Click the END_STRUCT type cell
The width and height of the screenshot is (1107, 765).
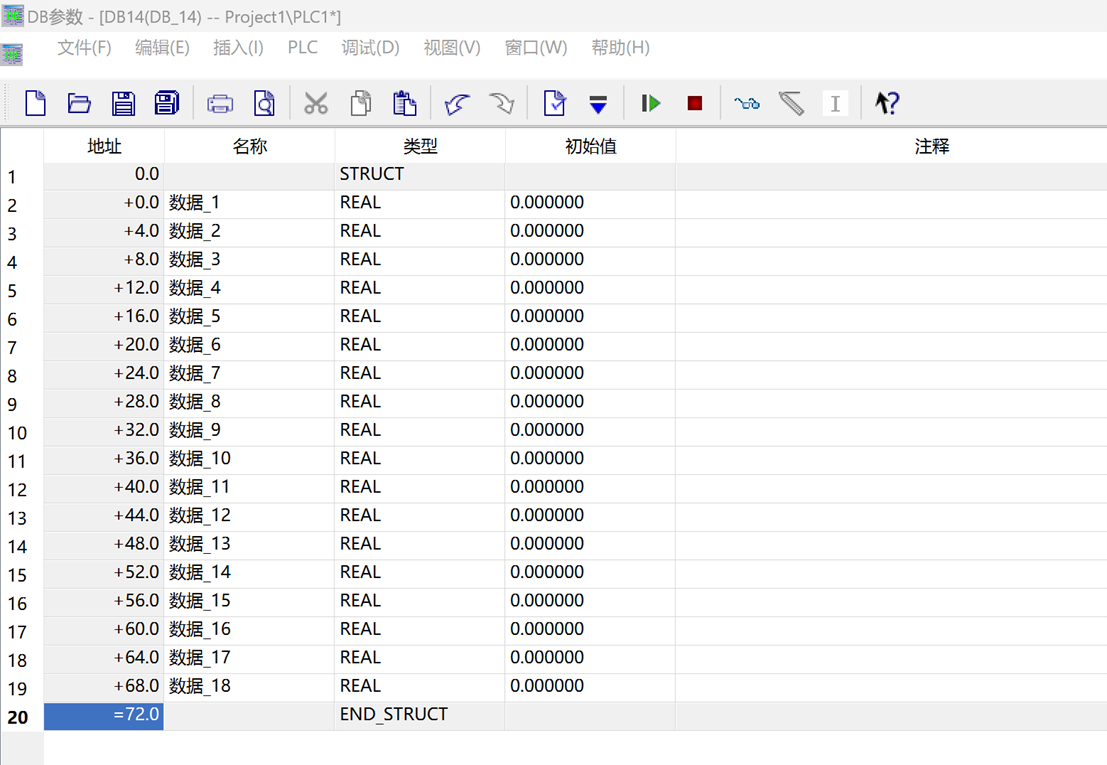pyautogui.click(x=420, y=714)
